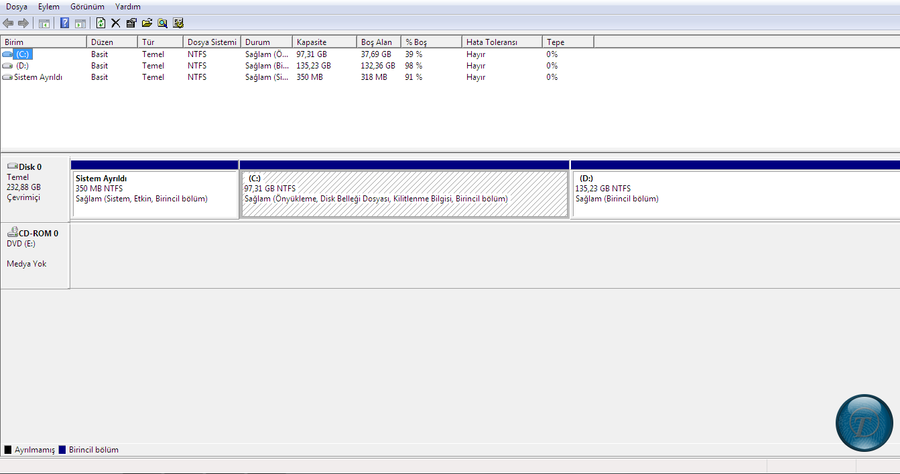The width and height of the screenshot is (900, 474).
Task: Click the 132,36 GB free space cell
Action: tap(378, 65)
